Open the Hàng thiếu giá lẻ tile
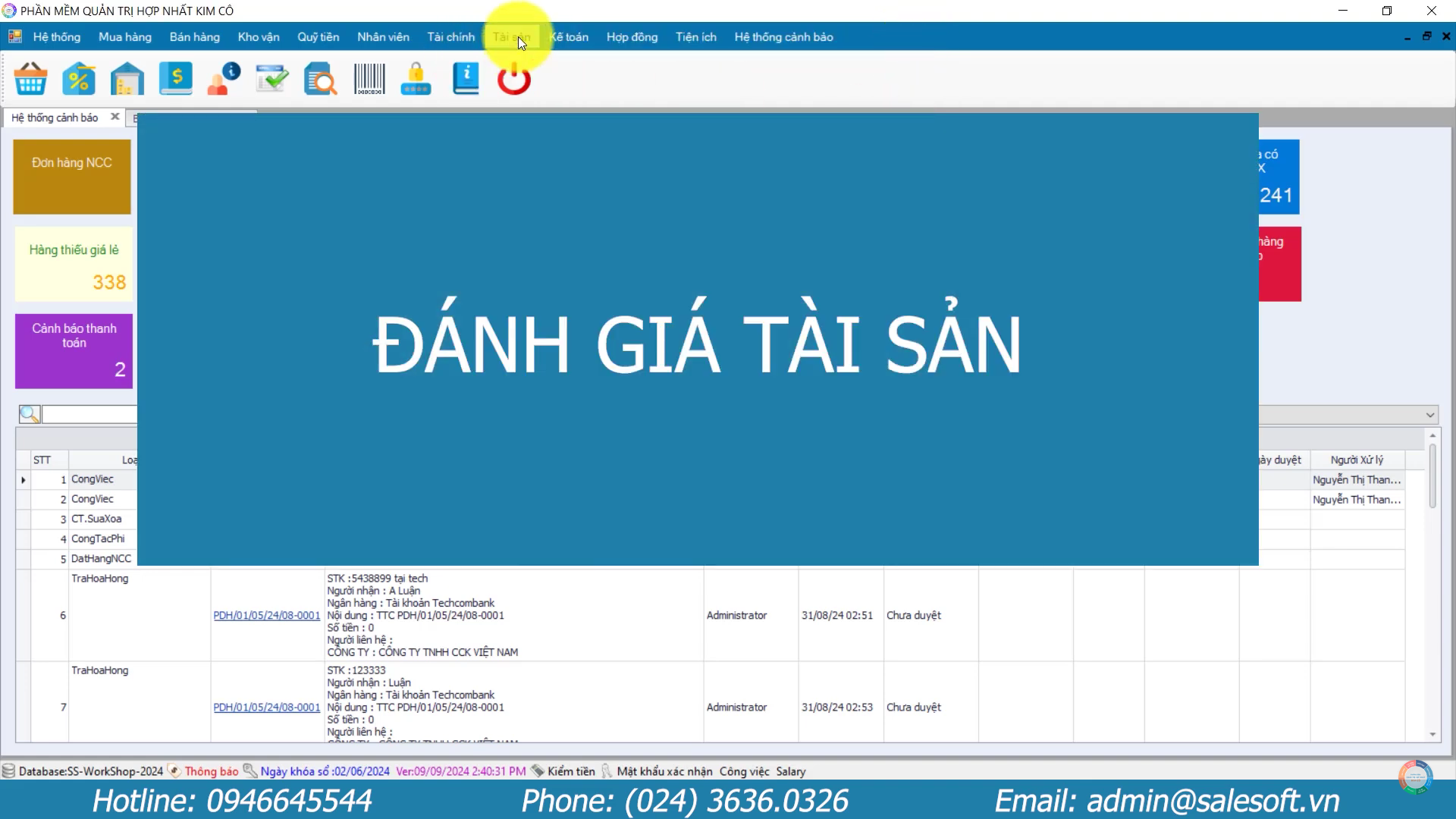The width and height of the screenshot is (1456, 819). (74, 264)
